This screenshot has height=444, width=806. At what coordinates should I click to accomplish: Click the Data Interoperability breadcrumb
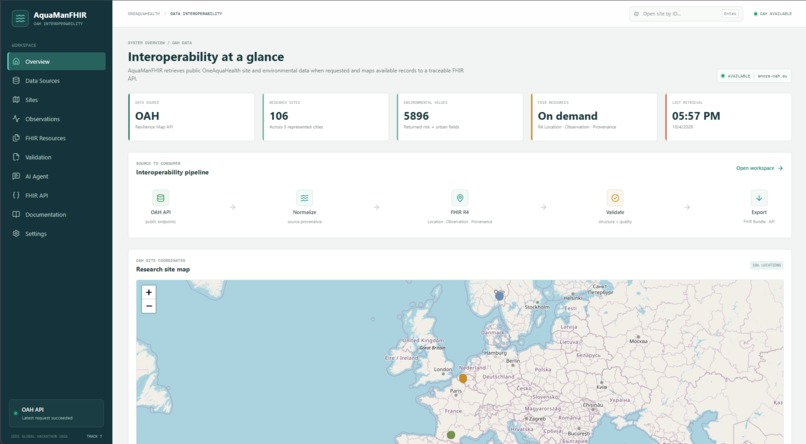pos(196,14)
